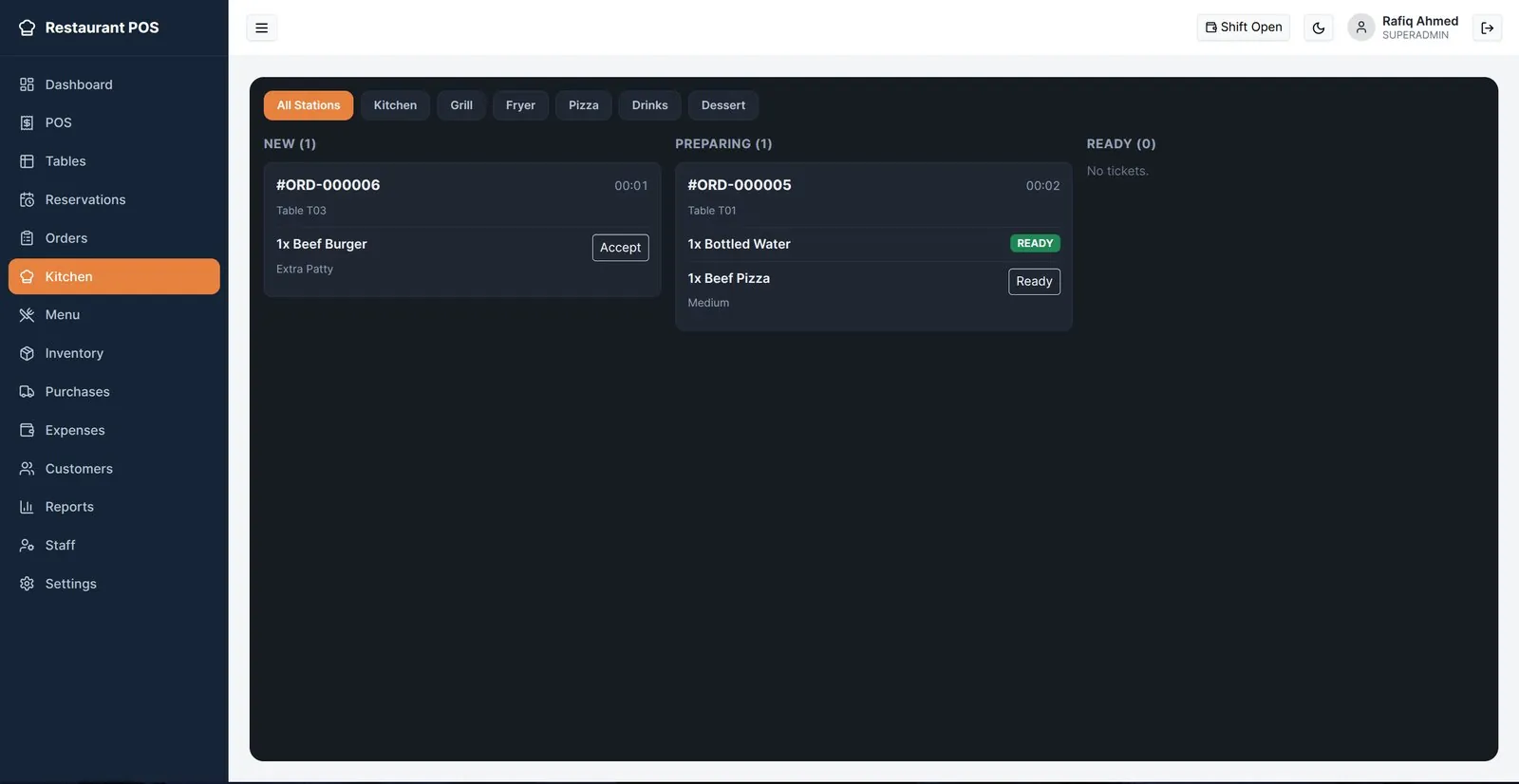The width and height of the screenshot is (1519, 784).
Task: Filter tickets by Pizza station
Action: [584, 105]
